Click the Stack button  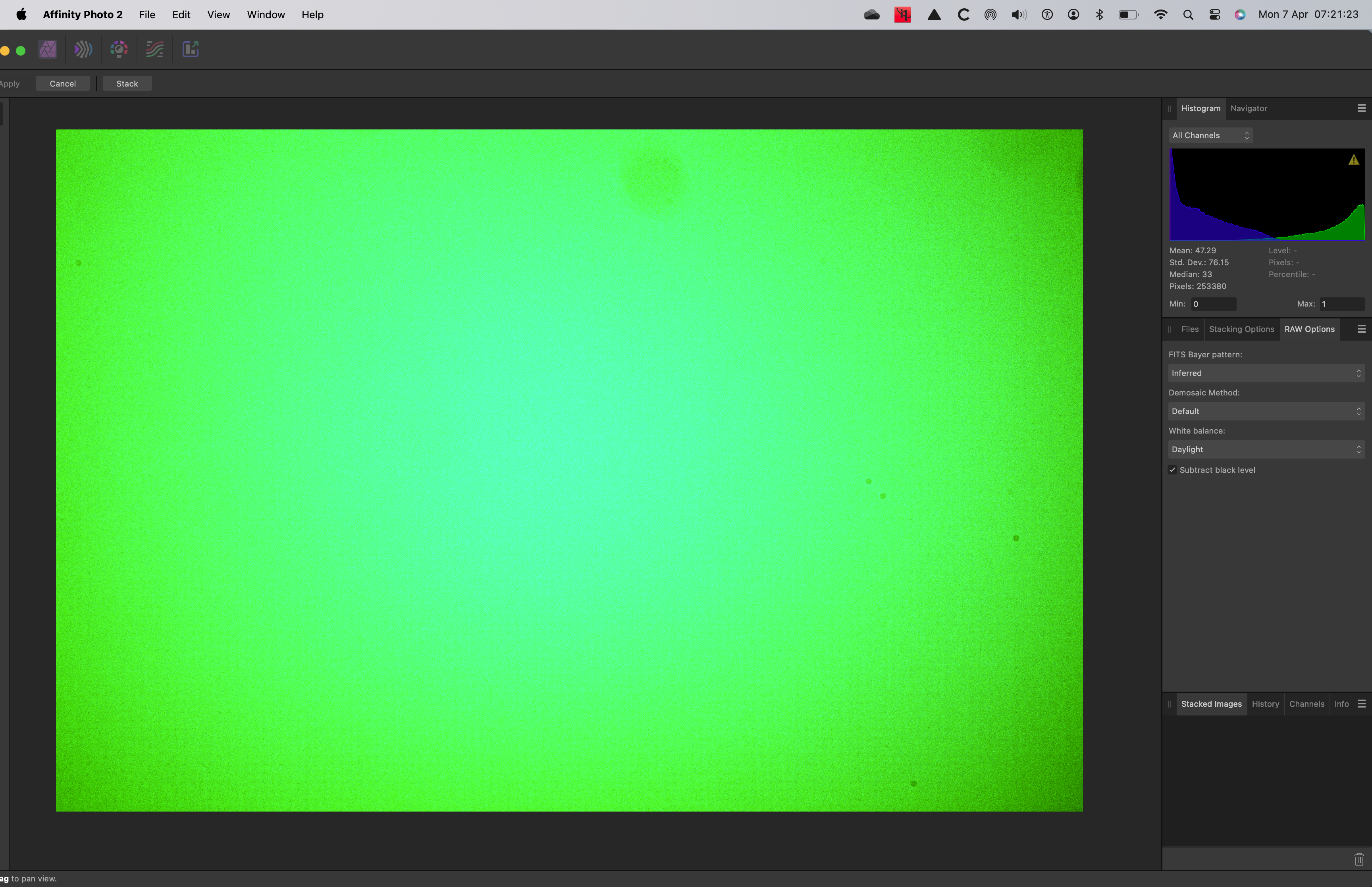click(127, 83)
